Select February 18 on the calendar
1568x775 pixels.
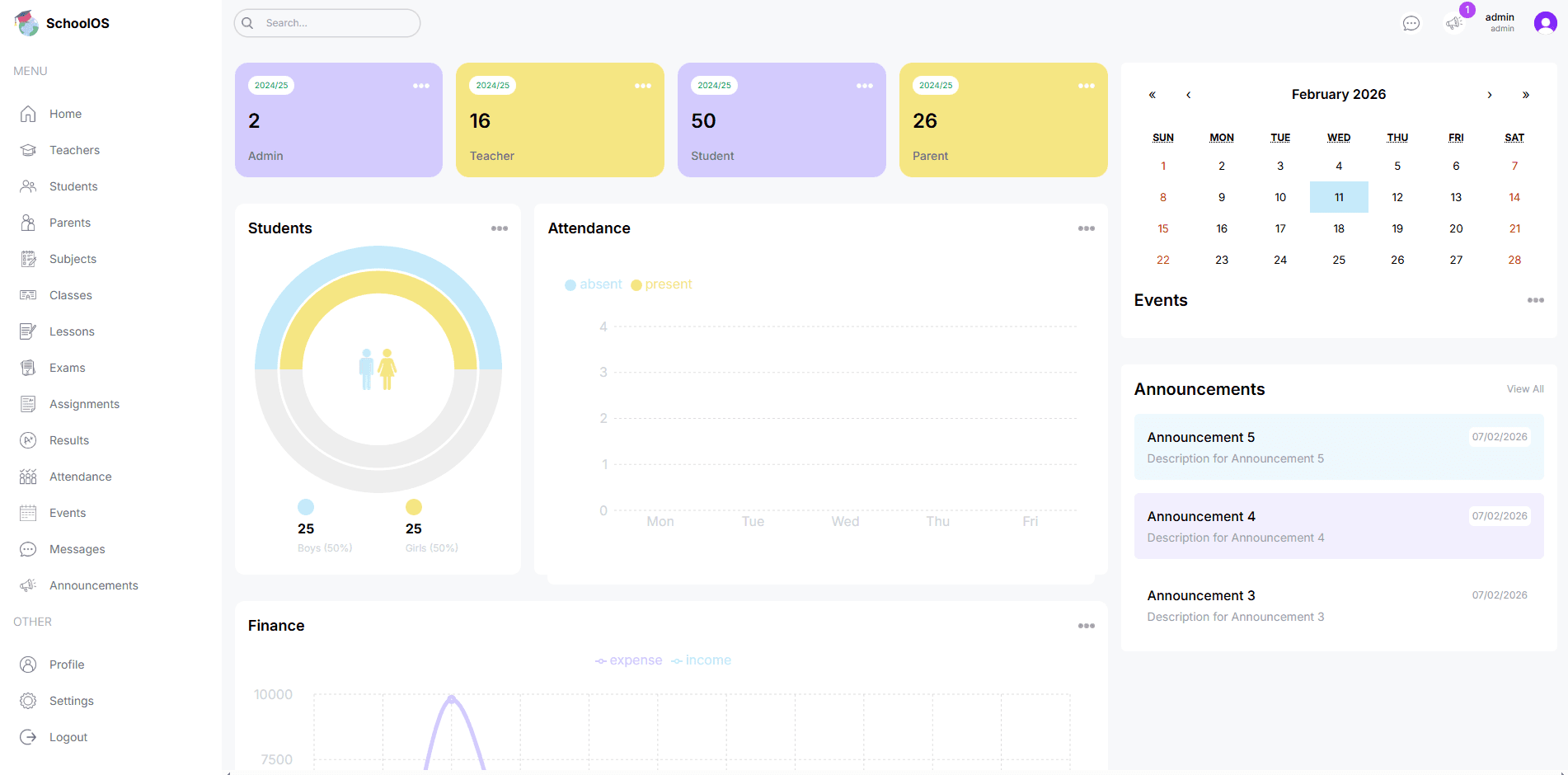1338,228
